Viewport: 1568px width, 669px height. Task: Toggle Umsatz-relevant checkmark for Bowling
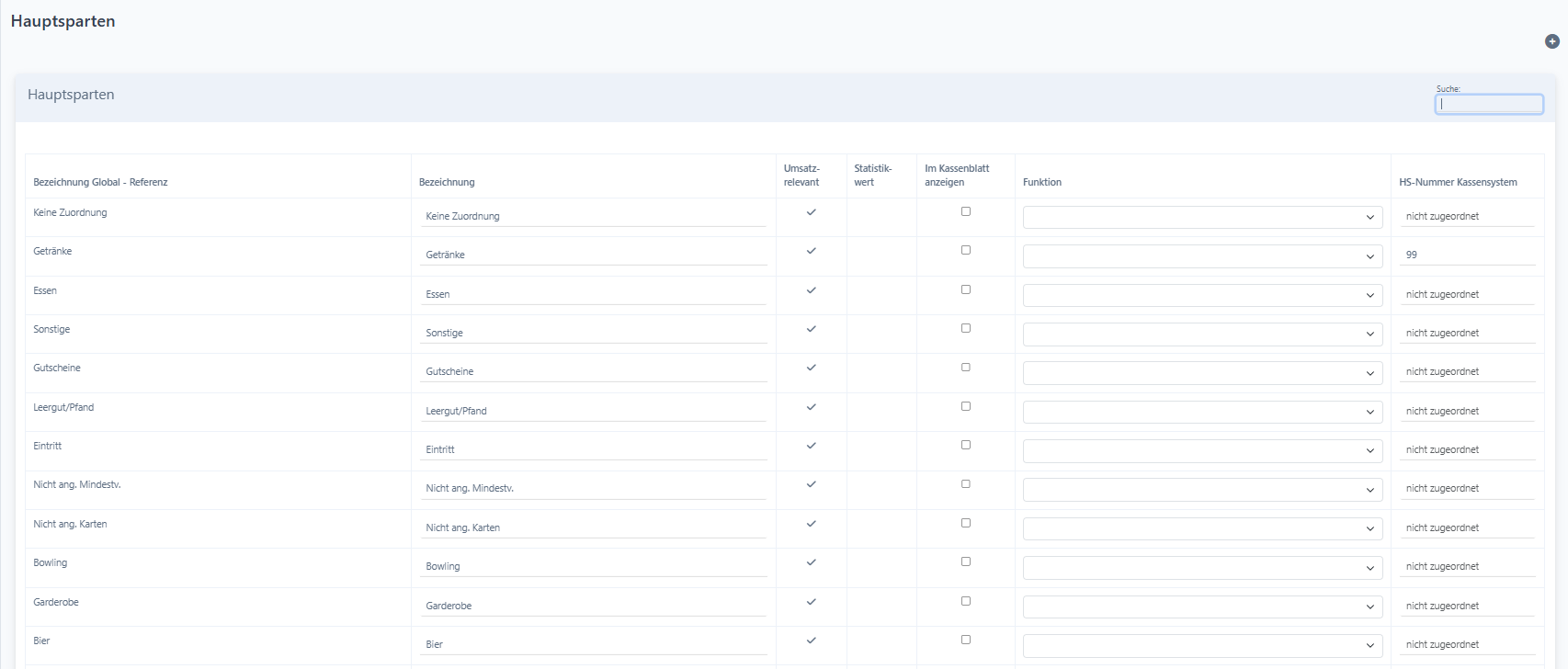(x=811, y=562)
